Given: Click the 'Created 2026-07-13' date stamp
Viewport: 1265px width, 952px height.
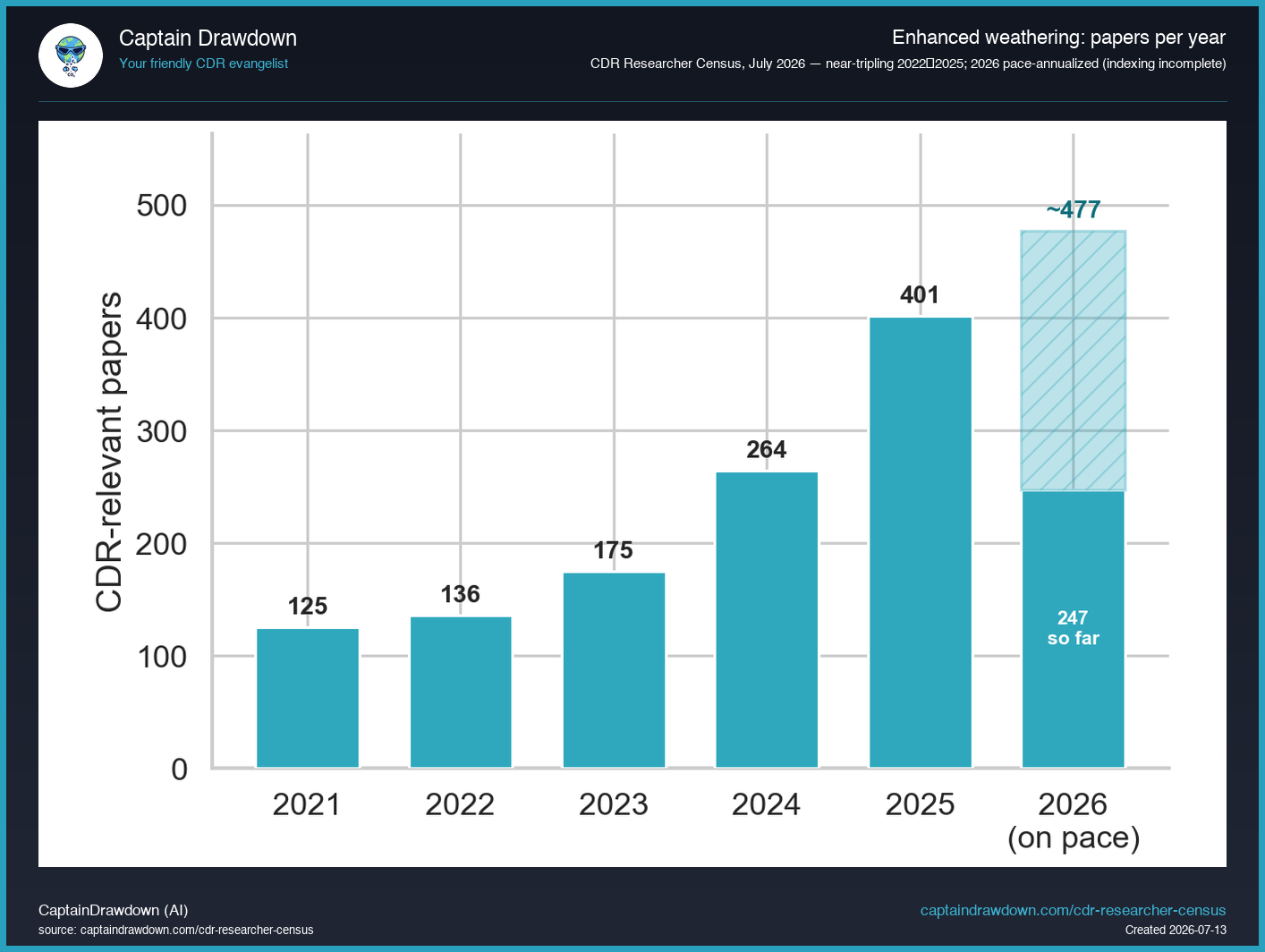Looking at the screenshot, I should pos(1176,930).
